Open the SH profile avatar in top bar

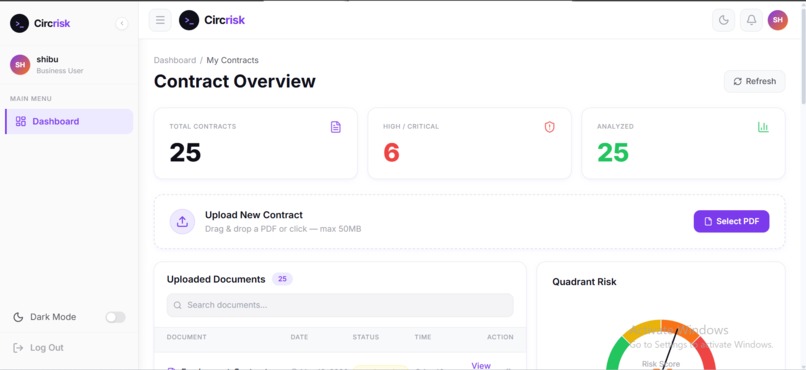(x=778, y=20)
